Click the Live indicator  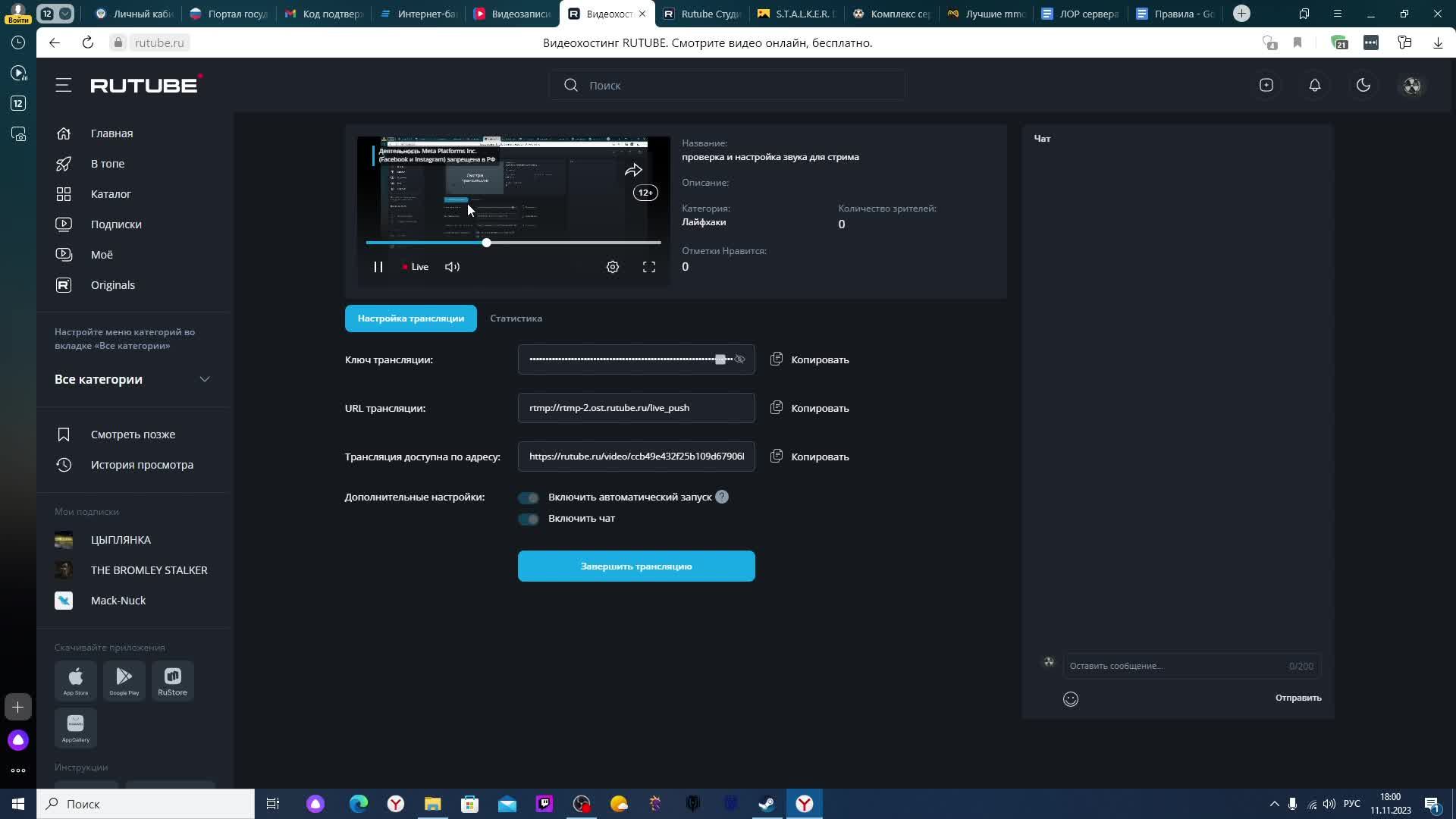[x=416, y=267]
